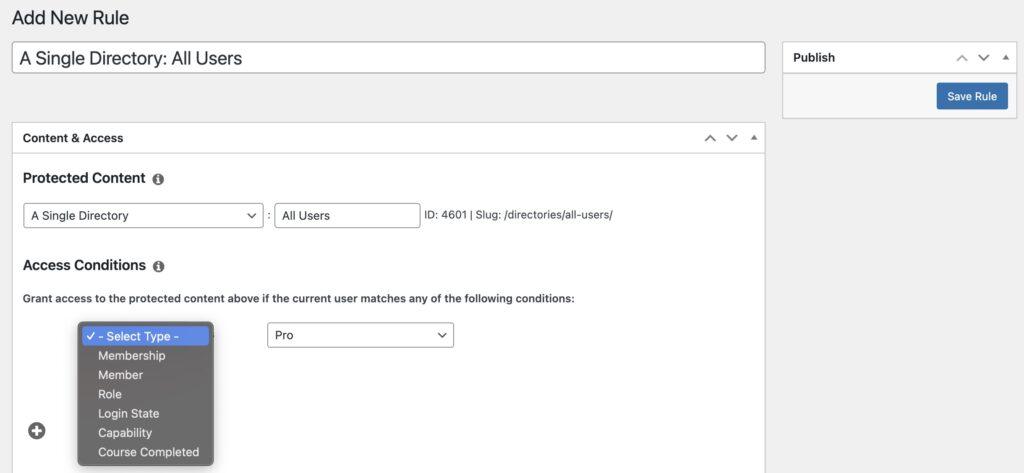Move Publish box down
Image resolution: width=1024 pixels, height=473 pixels.
pyautogui.click(x=984, y=57)
